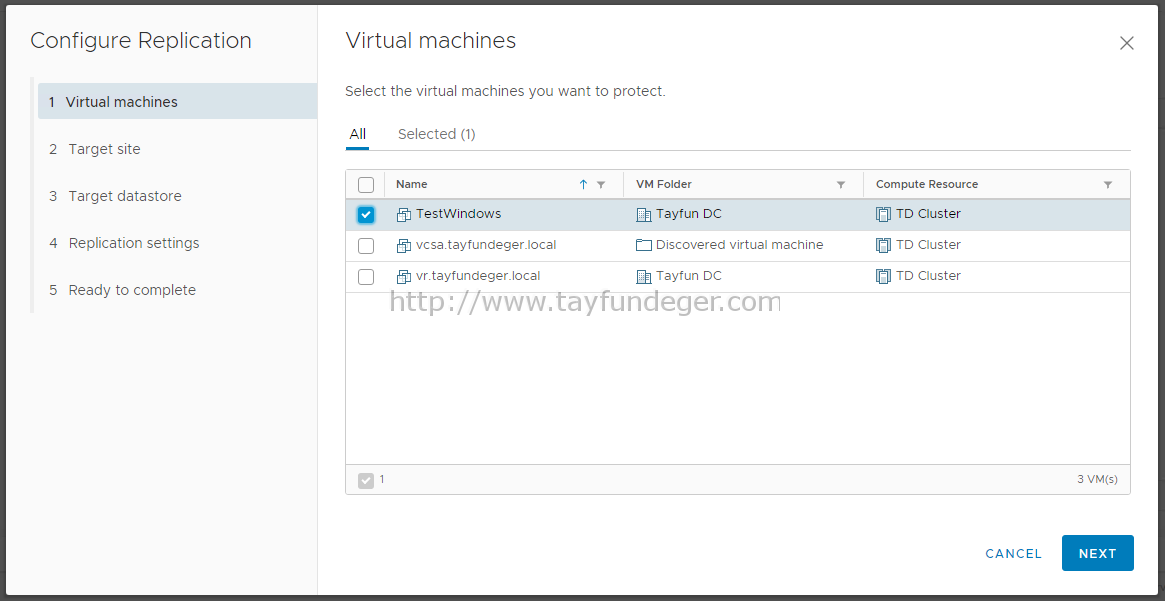The height and width of the screenshot is (601, 1165).
Task: Select the TestWindows name text
Action: pos(458,214)
